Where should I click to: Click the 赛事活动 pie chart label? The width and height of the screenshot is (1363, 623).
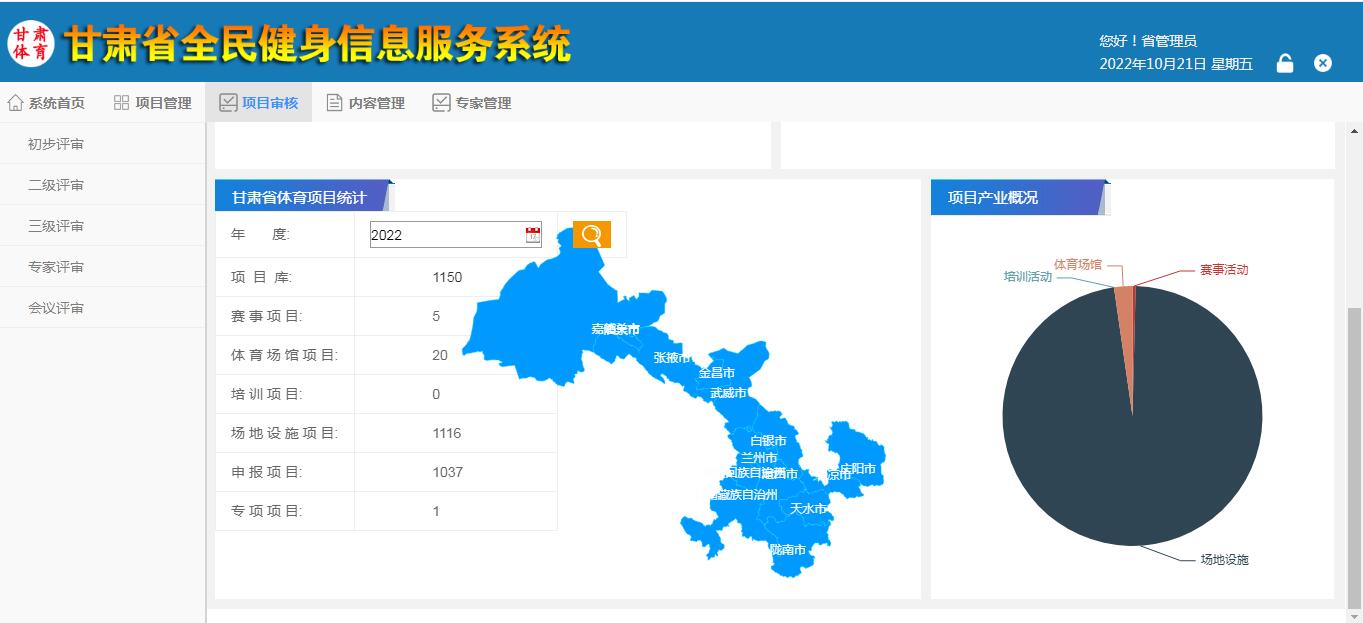click(1223, 270)
